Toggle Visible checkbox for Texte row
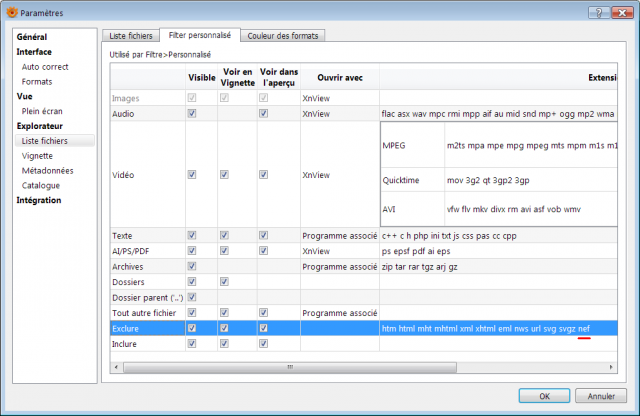 click(192, 235)
